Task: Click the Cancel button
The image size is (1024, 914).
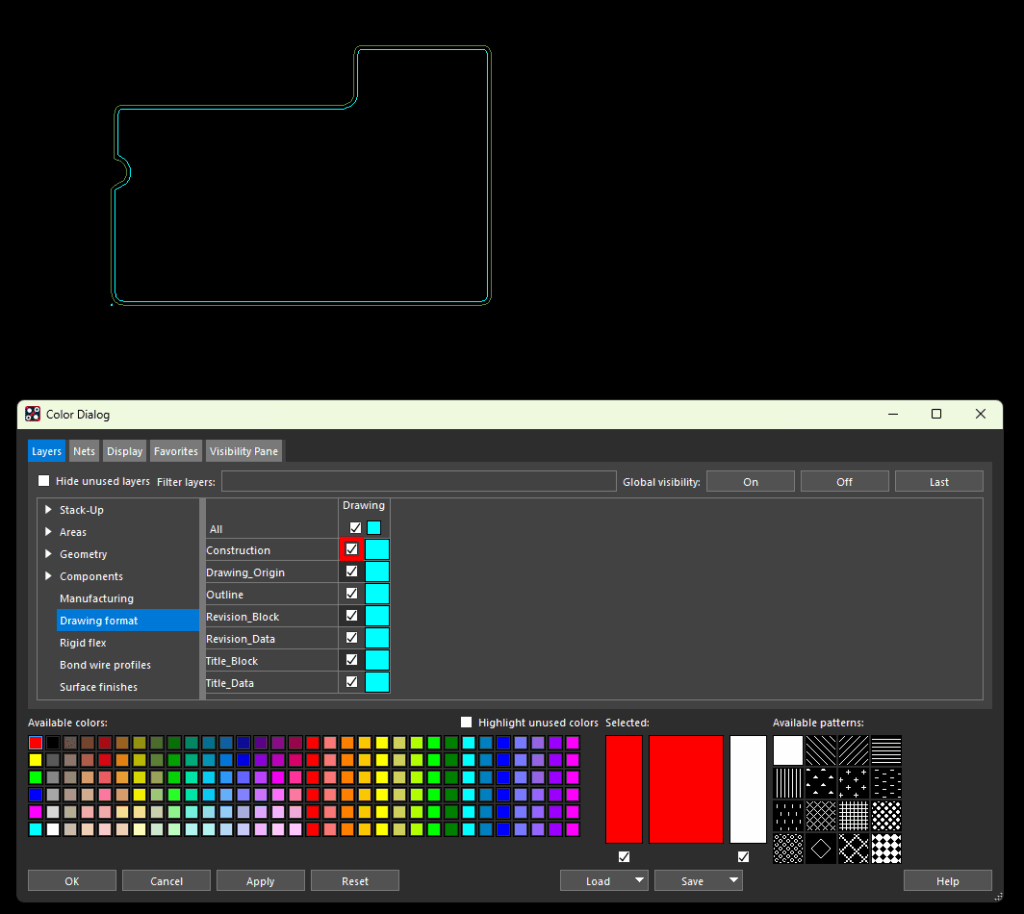Action: point(167,881)
